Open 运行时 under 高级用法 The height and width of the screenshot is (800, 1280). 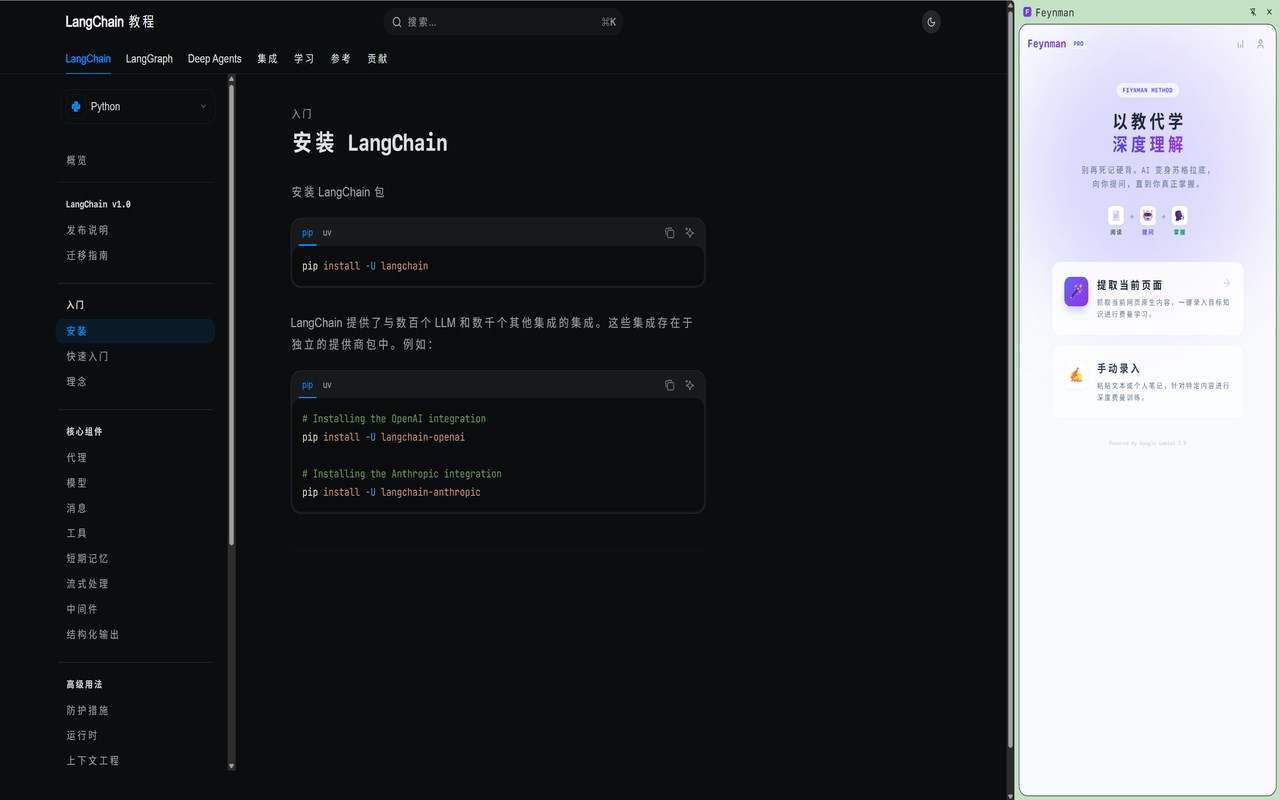click(82, 735)
